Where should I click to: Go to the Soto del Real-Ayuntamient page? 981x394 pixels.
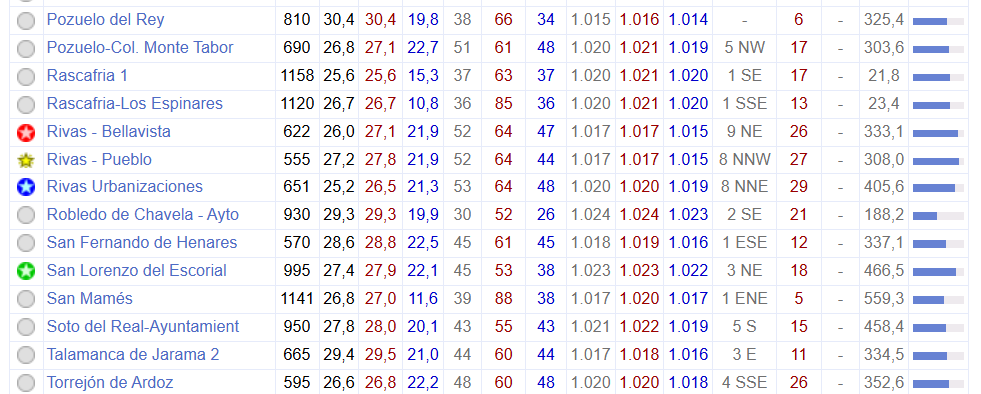[x=143, y=326]
